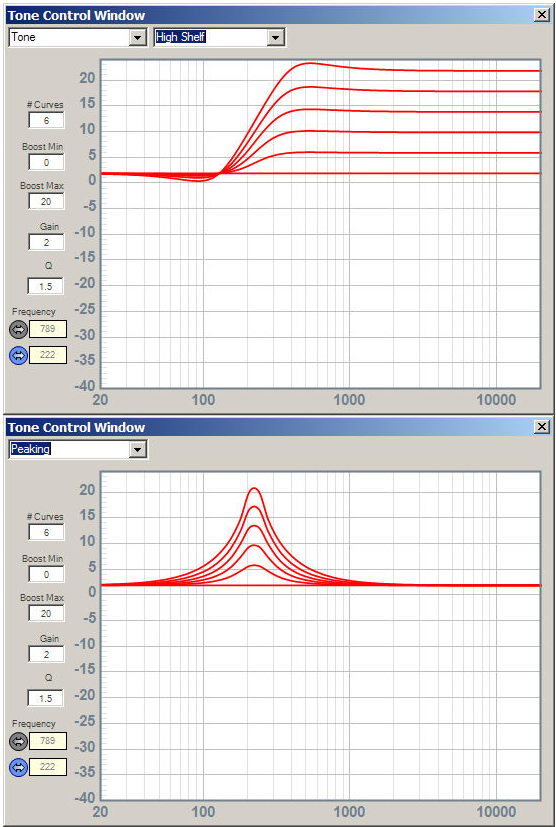556x827 pixels.
Task: Click gray frequency arrow icon in bottom window
Action: (18, 742)
